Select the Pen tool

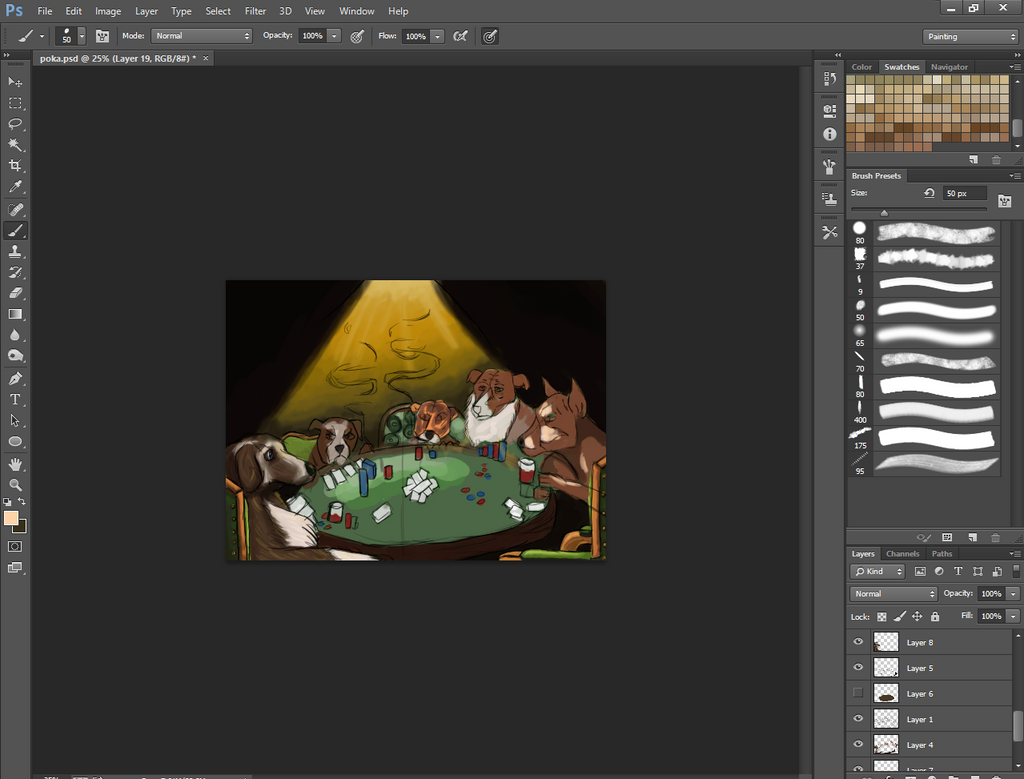point(15,379)
